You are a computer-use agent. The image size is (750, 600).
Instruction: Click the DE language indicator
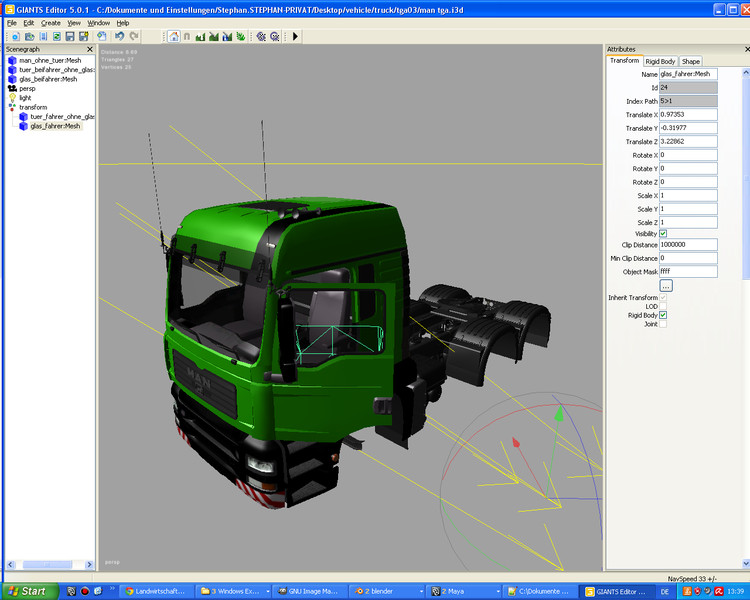point(664,592)
